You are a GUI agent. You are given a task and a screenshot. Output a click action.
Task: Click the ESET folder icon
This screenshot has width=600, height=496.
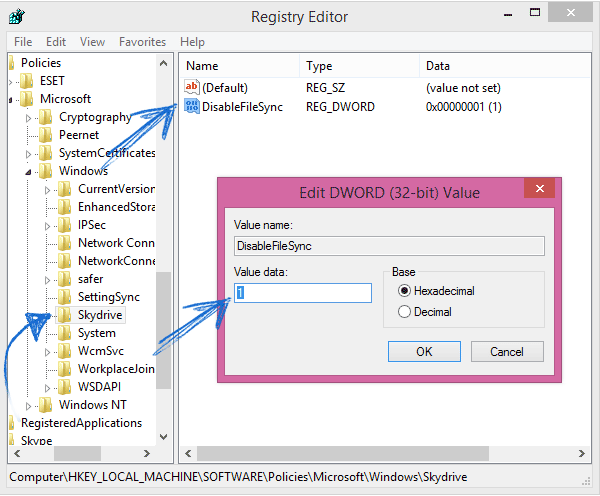27,81
